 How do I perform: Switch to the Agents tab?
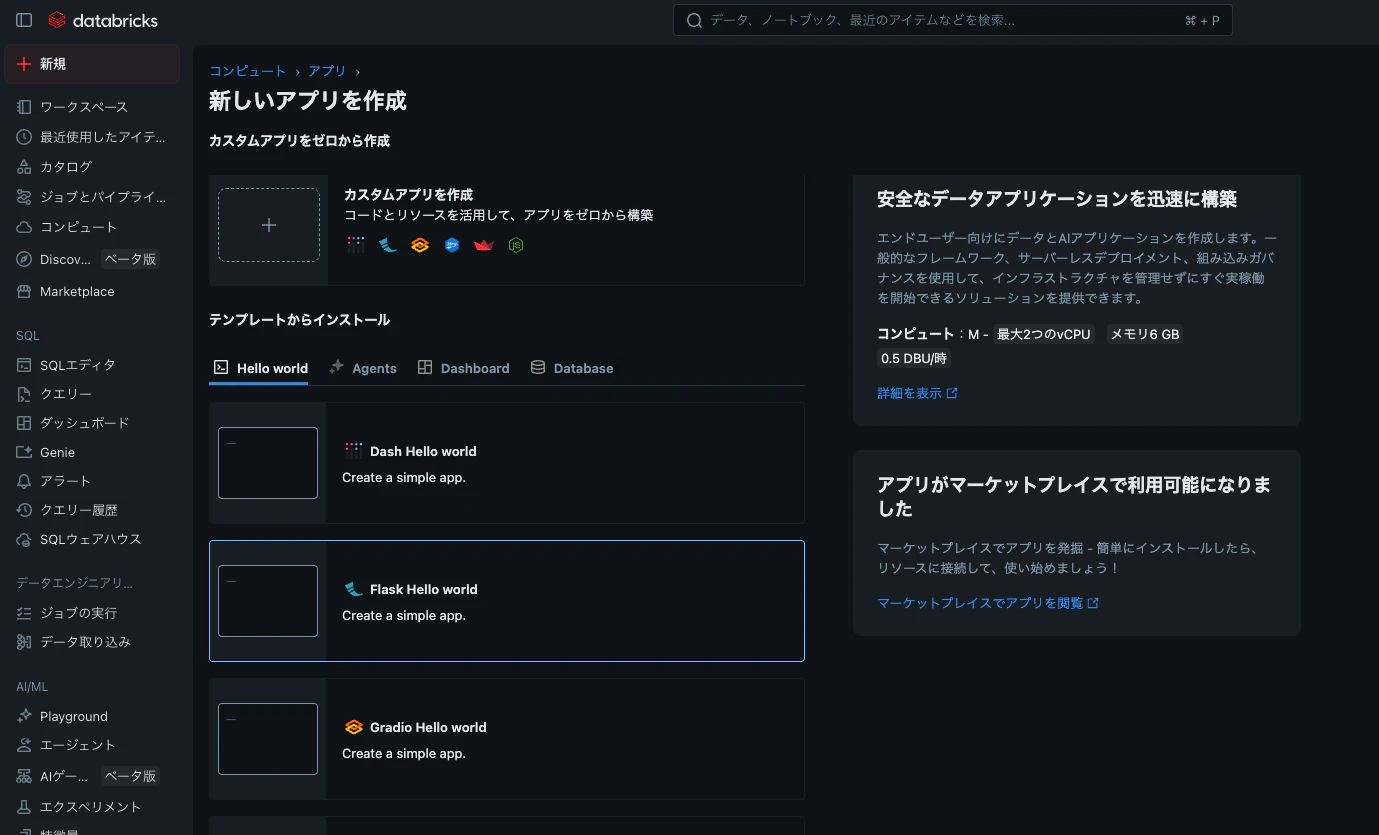click(363, 368)
